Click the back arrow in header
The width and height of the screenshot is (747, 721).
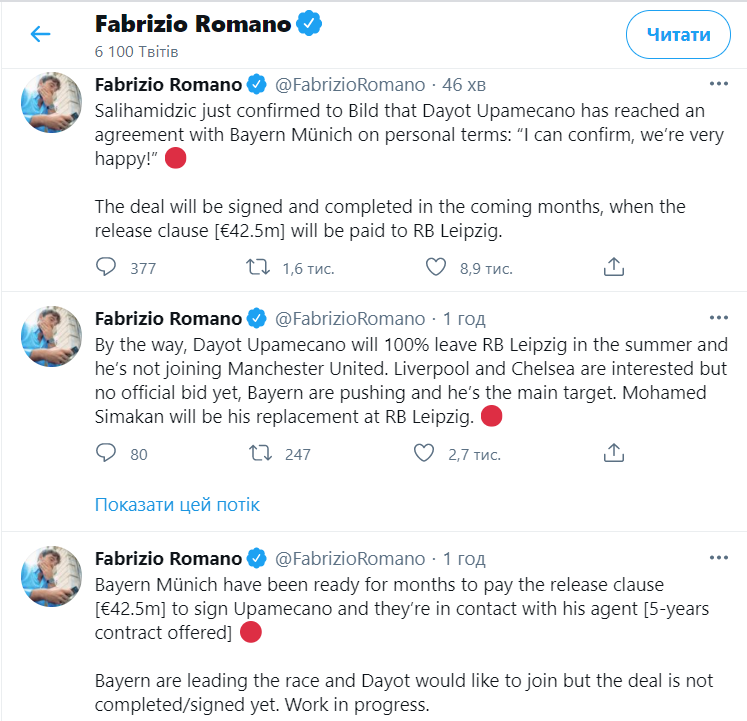(x=40, y=34)
